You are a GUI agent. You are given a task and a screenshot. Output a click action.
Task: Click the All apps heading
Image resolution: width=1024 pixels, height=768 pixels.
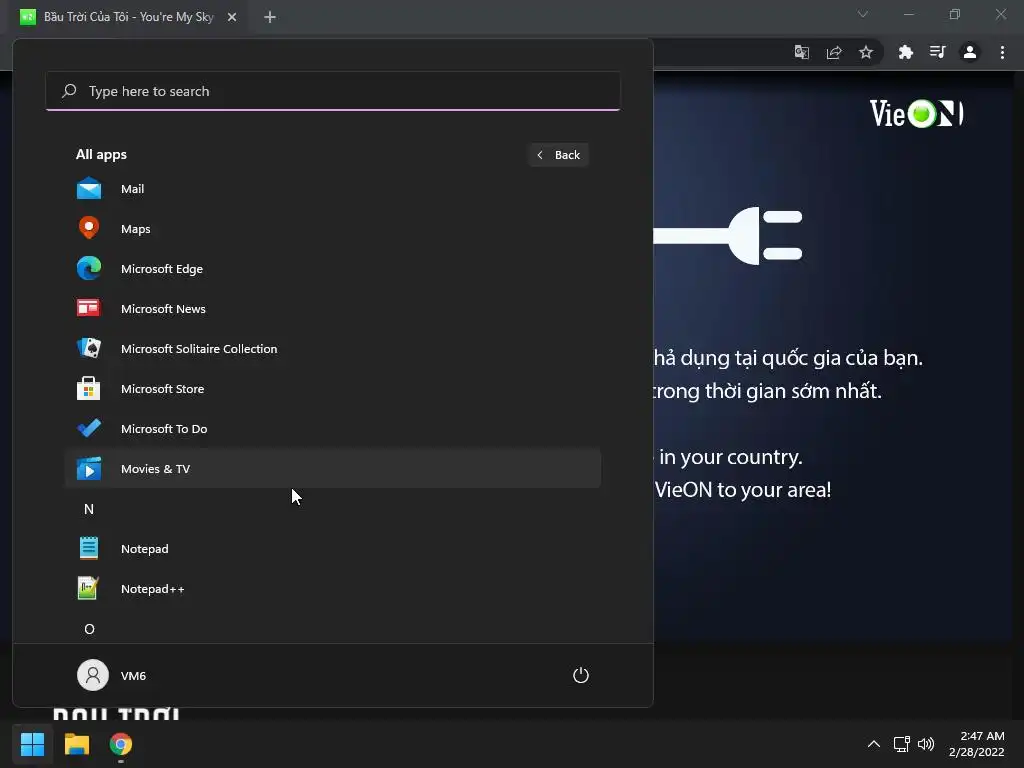tap(101, 155)
